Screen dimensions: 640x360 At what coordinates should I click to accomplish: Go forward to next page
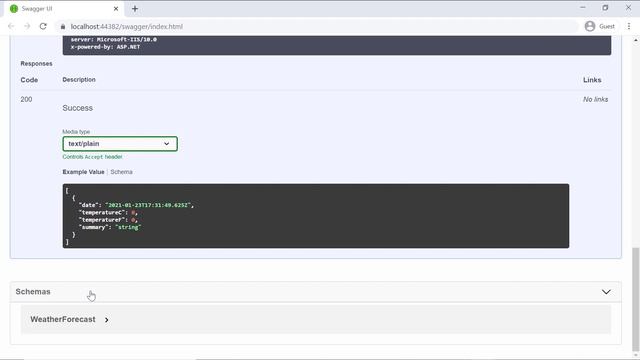click(x=27, y=26)
